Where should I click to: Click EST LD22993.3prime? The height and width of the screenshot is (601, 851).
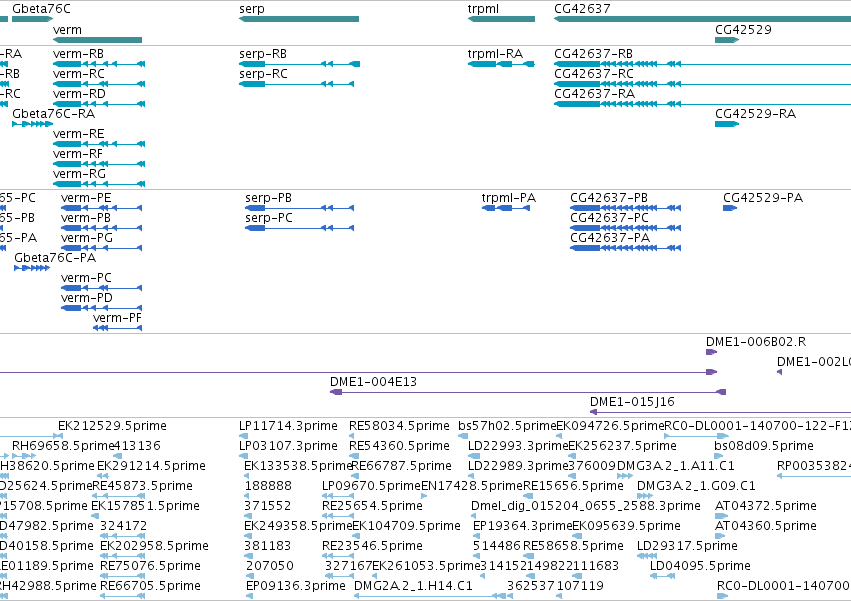pos(518,446)
